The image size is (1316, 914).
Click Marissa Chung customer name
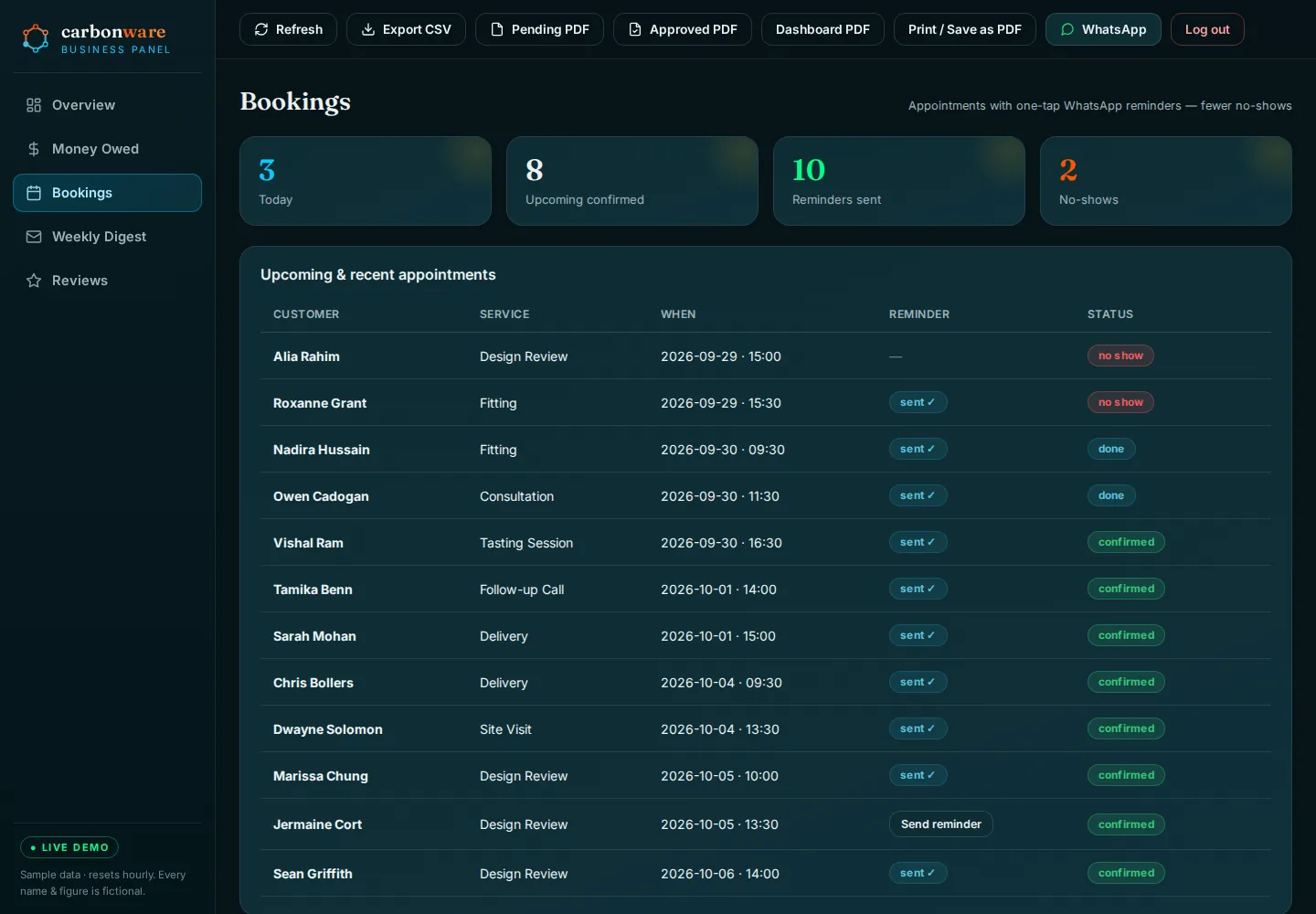[321, 776]
